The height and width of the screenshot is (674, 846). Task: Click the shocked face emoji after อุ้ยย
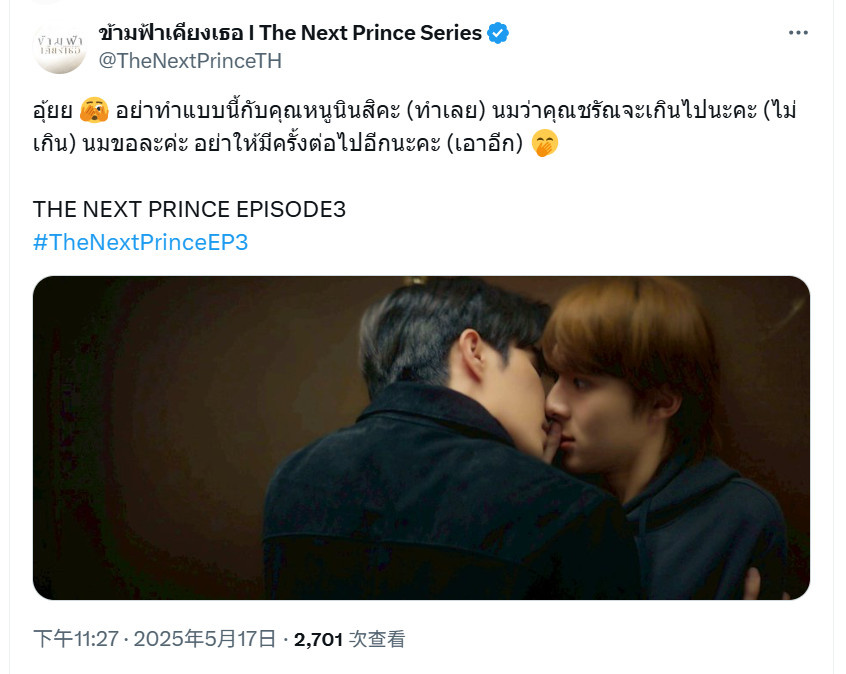94,111
